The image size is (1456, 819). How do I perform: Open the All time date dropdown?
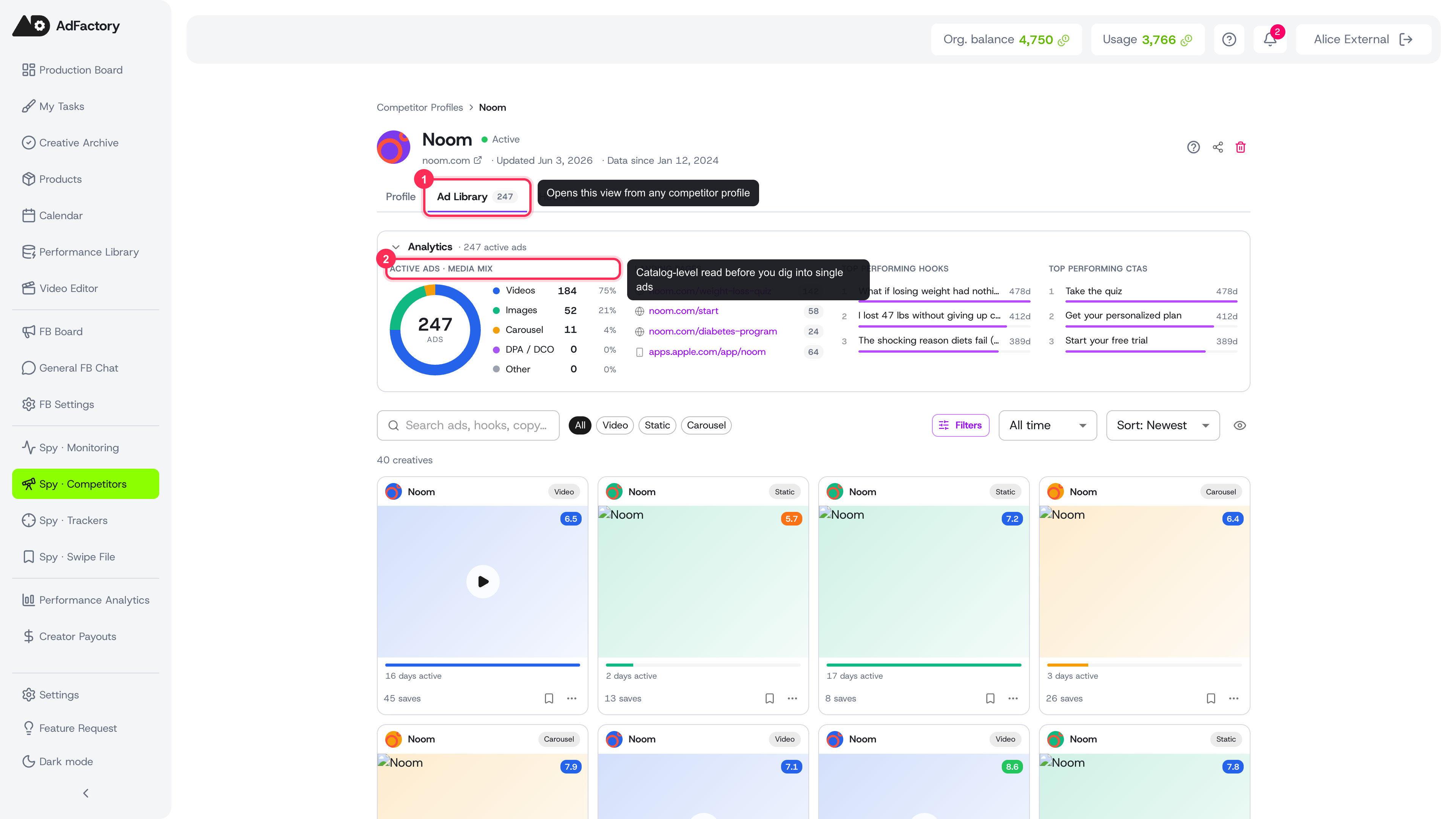[x=1047, y=425]
